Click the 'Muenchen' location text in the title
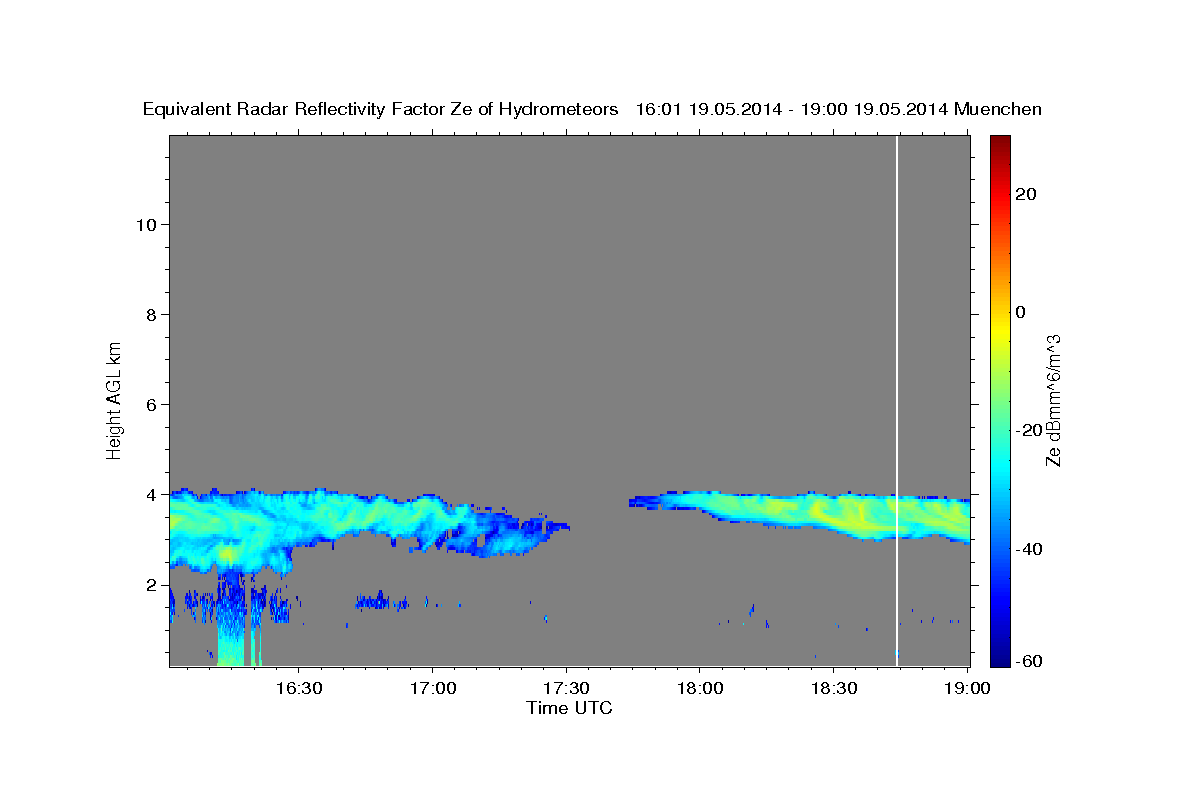Image resolution: width=1200 pixels, height=800 pixels. click(998, 110)
